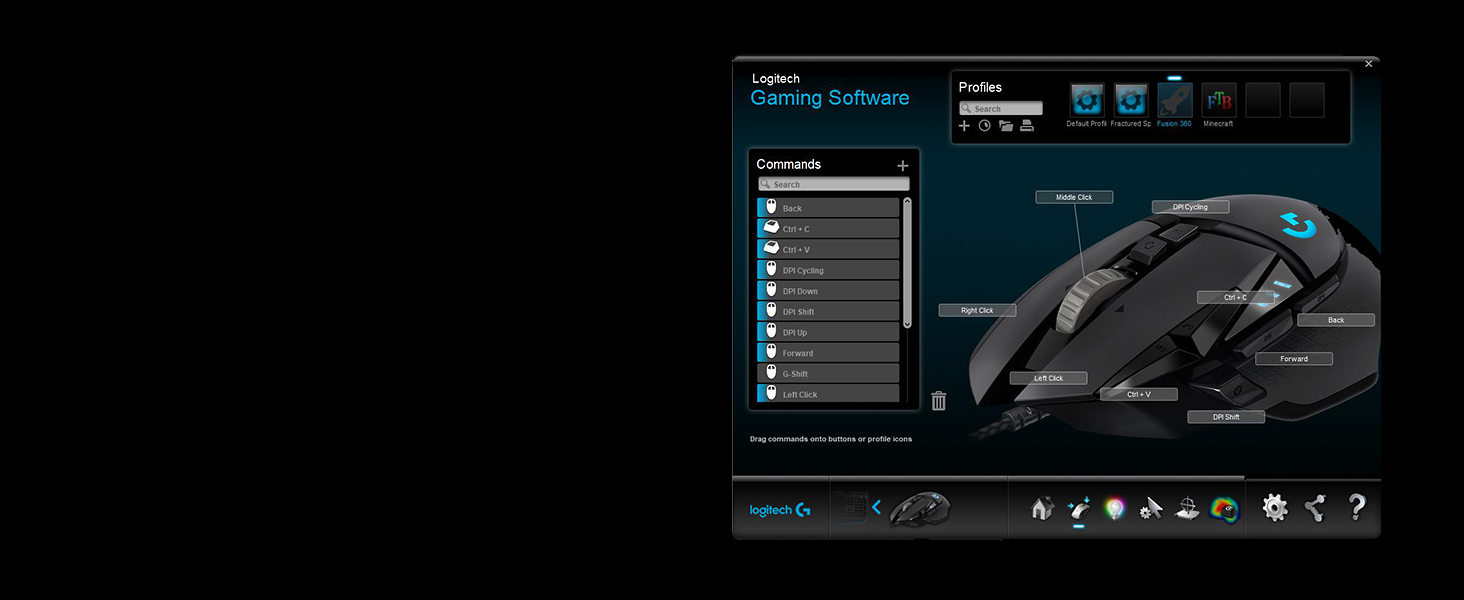Open the surface tuning icon

point(1187,508)
